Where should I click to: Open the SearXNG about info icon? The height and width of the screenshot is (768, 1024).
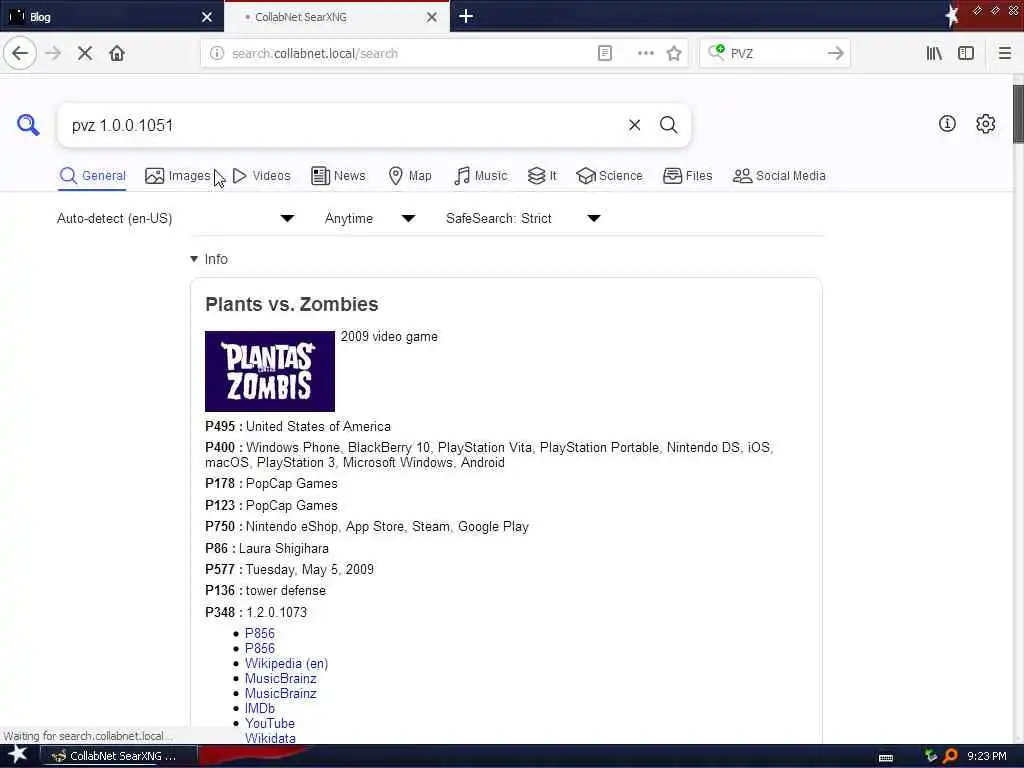[x=947, y=123]
